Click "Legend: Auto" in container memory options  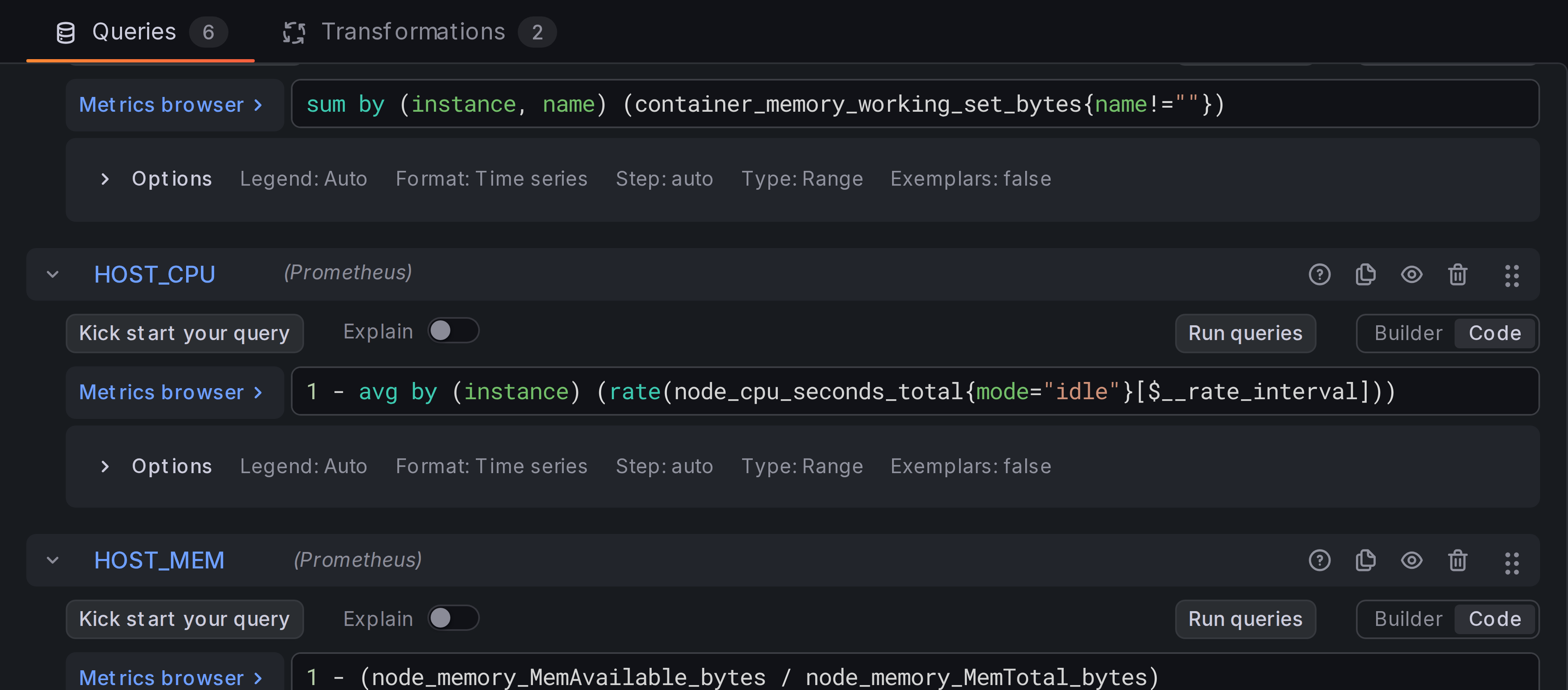pyautogui.click(x=303, y=179)
